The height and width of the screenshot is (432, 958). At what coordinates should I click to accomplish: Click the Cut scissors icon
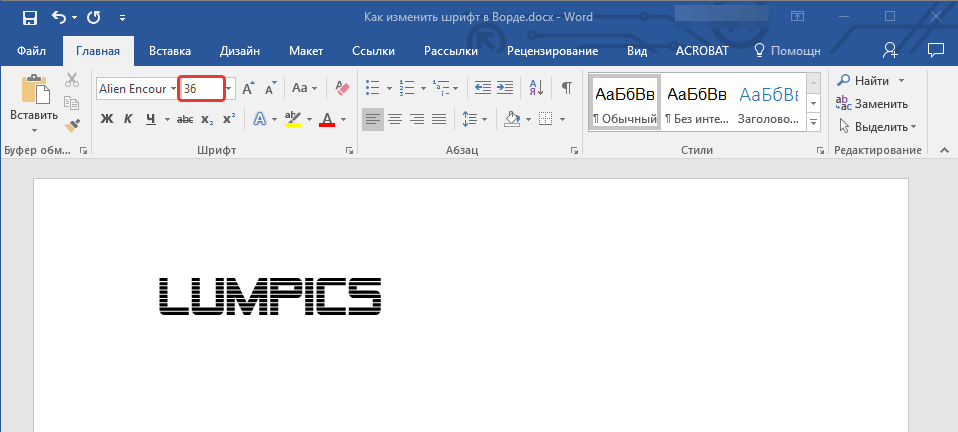click(72, 81)
